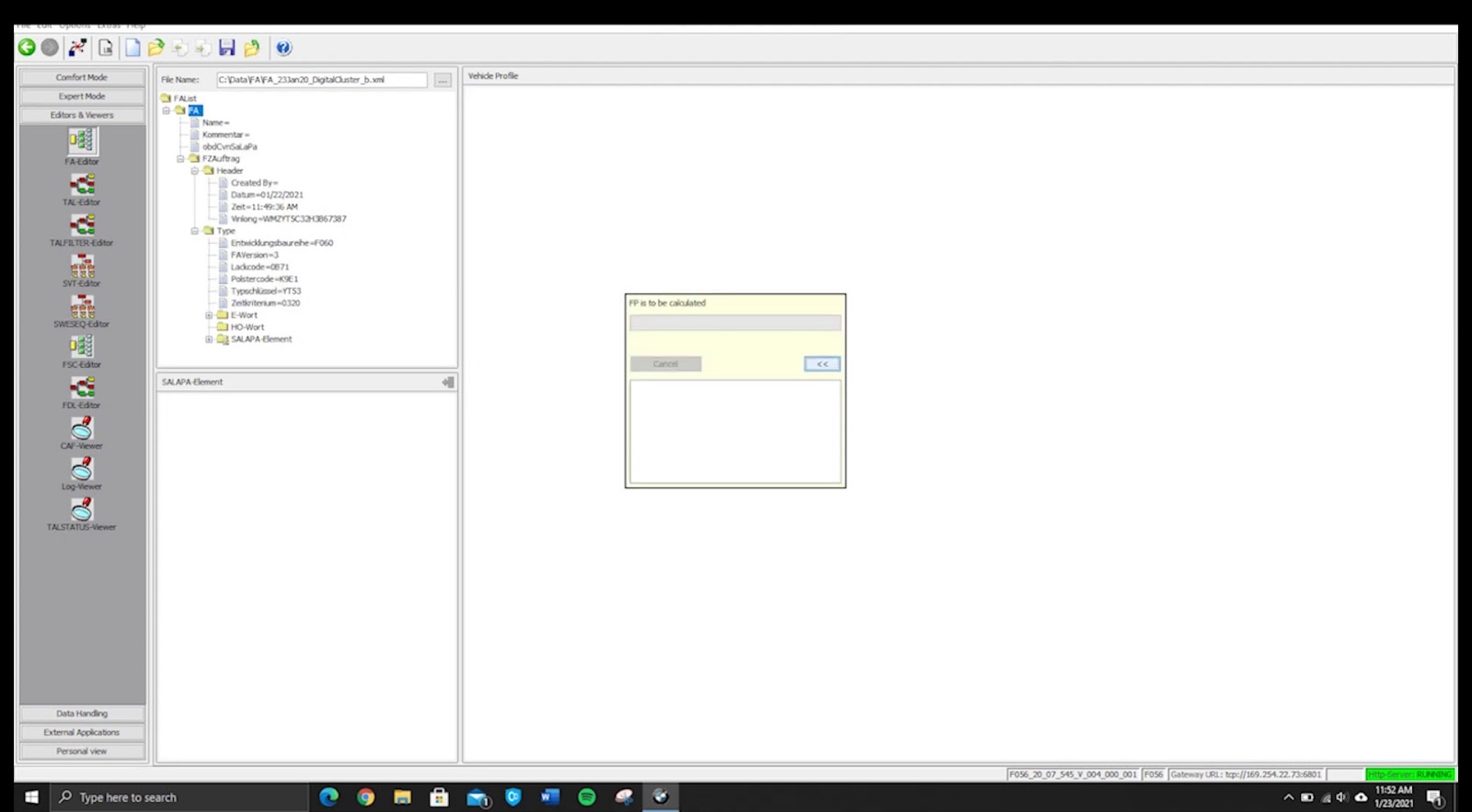Select the Typschlüssel=YT53 entry
The height and width of the screenshot is (812, 1472).
tap(265, 291)
